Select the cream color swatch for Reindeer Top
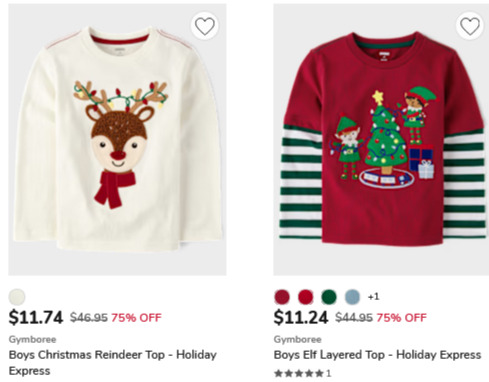The image size is (489, 382). tap(17, 297)
